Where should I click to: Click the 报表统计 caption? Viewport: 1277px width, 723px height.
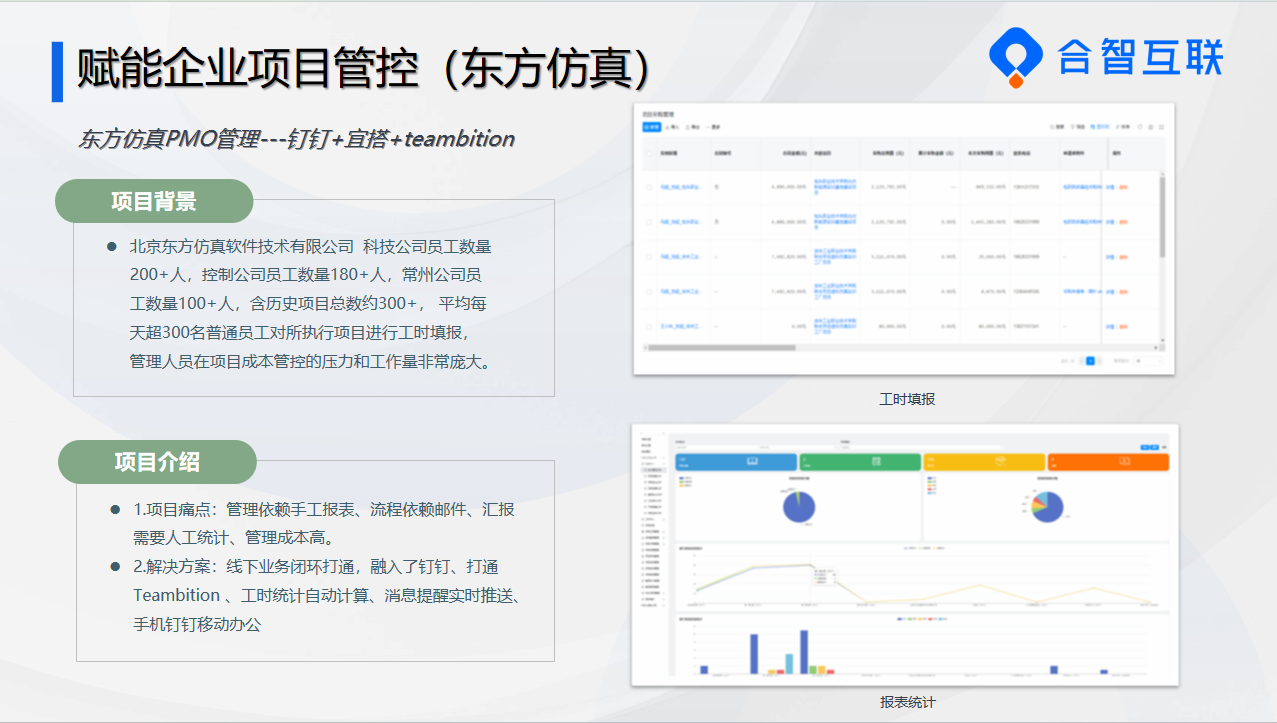pos(908,702)
